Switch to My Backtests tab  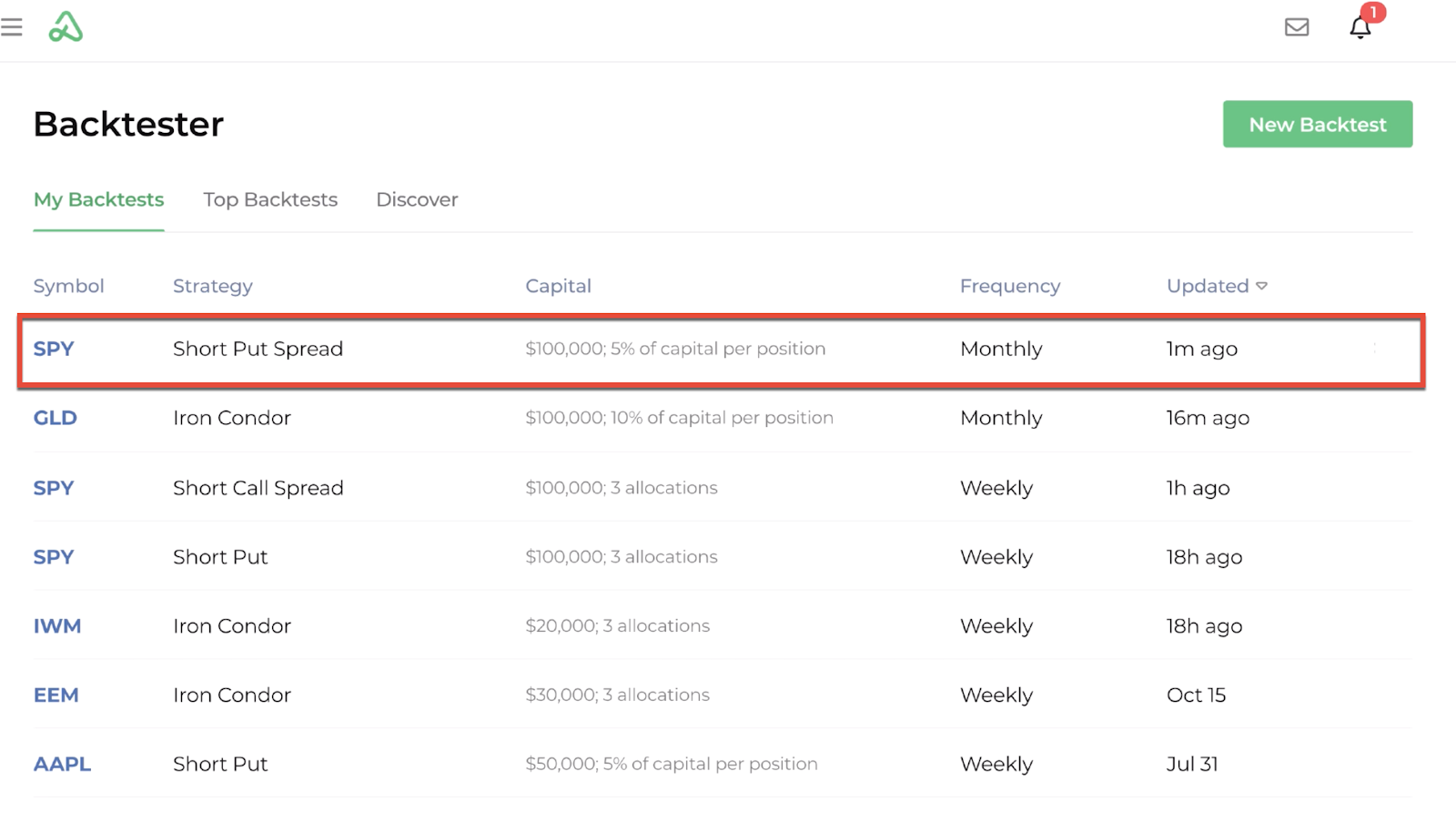click(x=99, y=199)
